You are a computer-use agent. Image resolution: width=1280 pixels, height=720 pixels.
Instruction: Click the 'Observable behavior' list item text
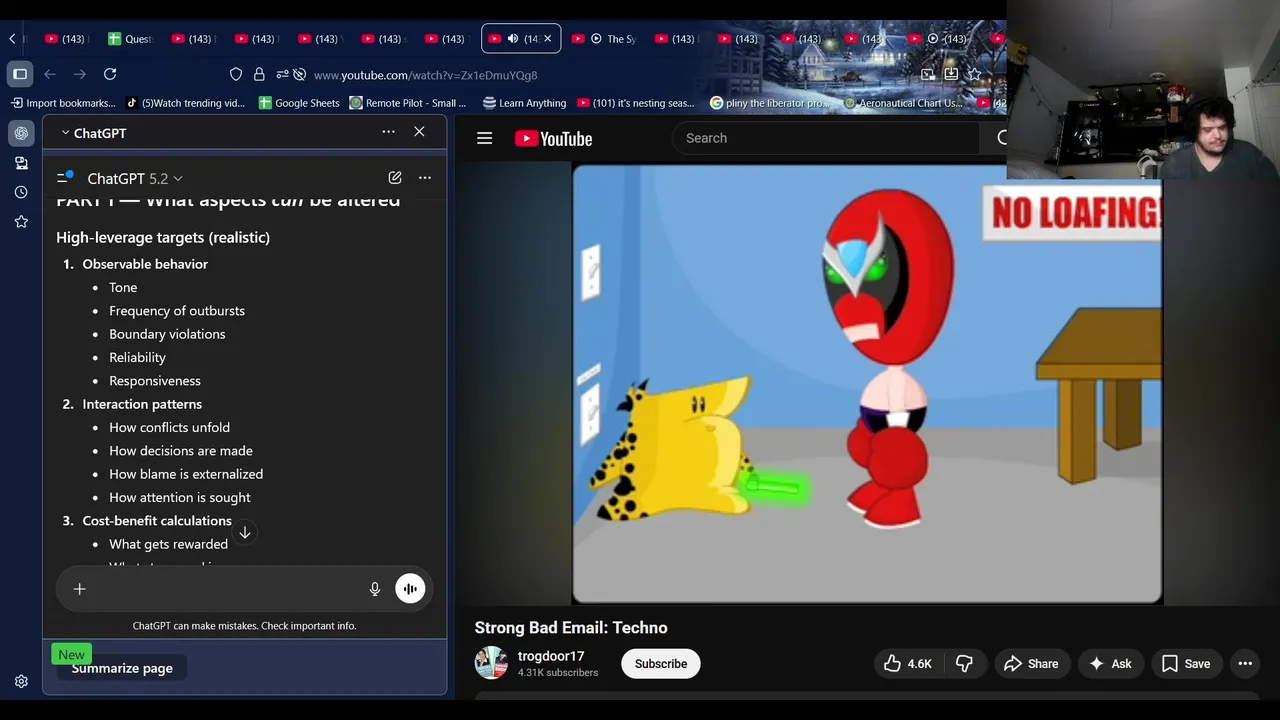(x=145, y=264)
